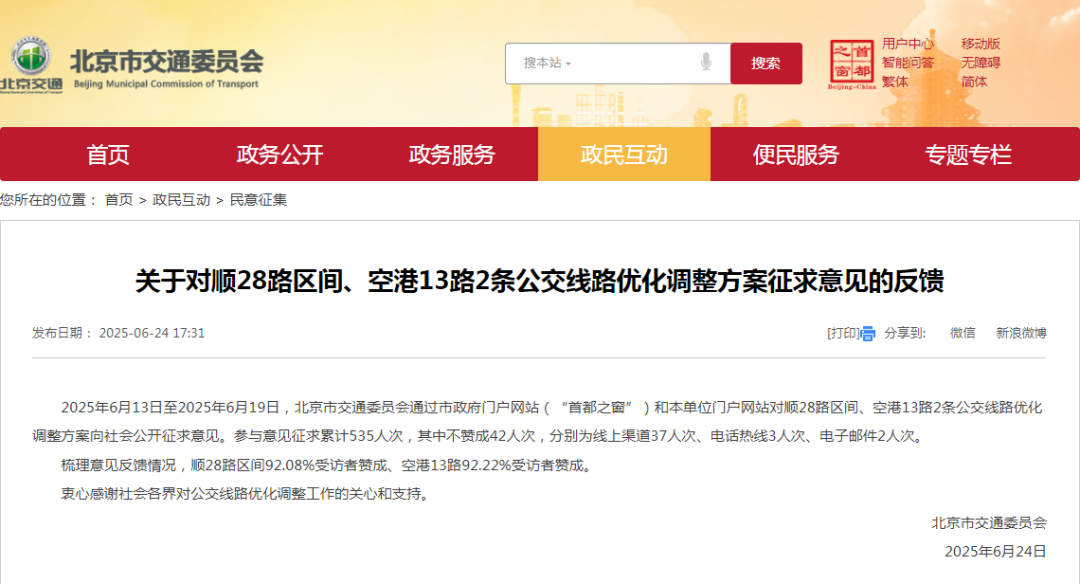1080x584 pixels.
Task: Open 移动版 mobile version link
Action: (x=980, y=43)
